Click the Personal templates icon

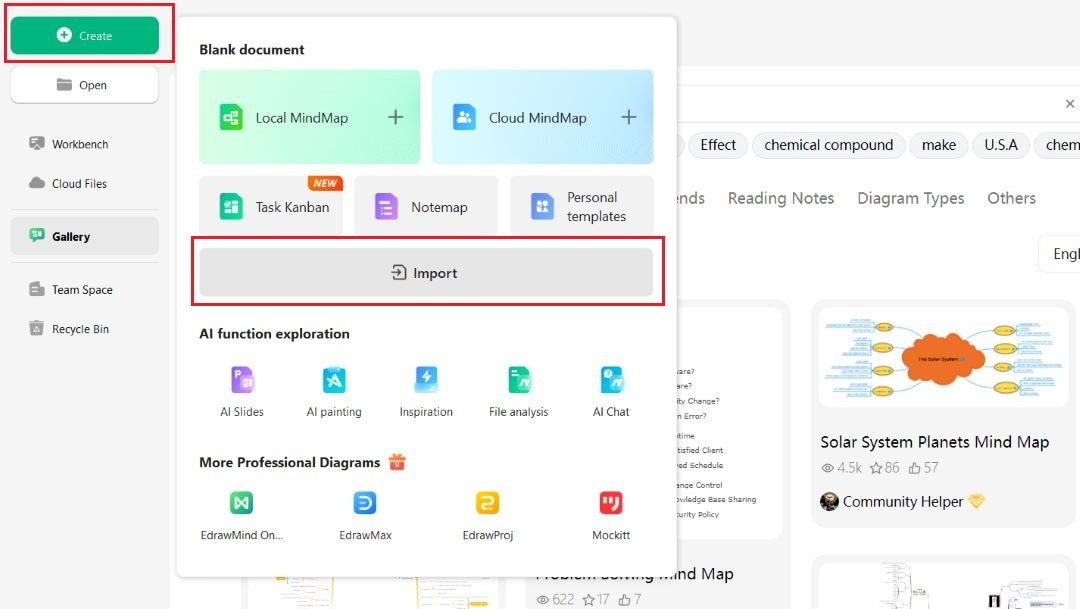coord(542,207)
